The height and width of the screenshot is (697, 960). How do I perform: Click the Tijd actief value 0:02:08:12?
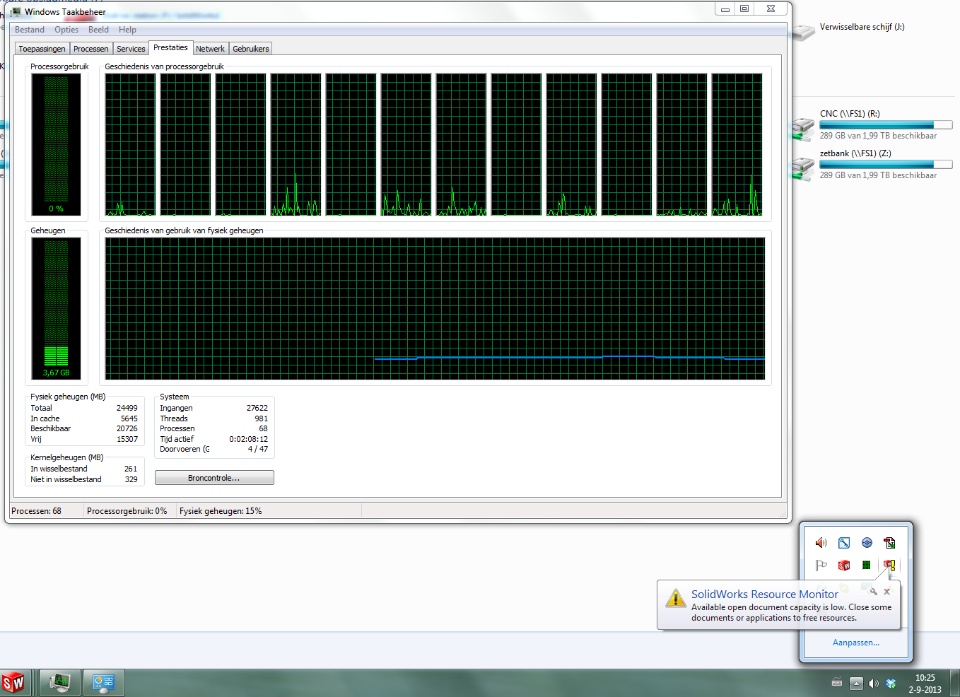point(249,439)
